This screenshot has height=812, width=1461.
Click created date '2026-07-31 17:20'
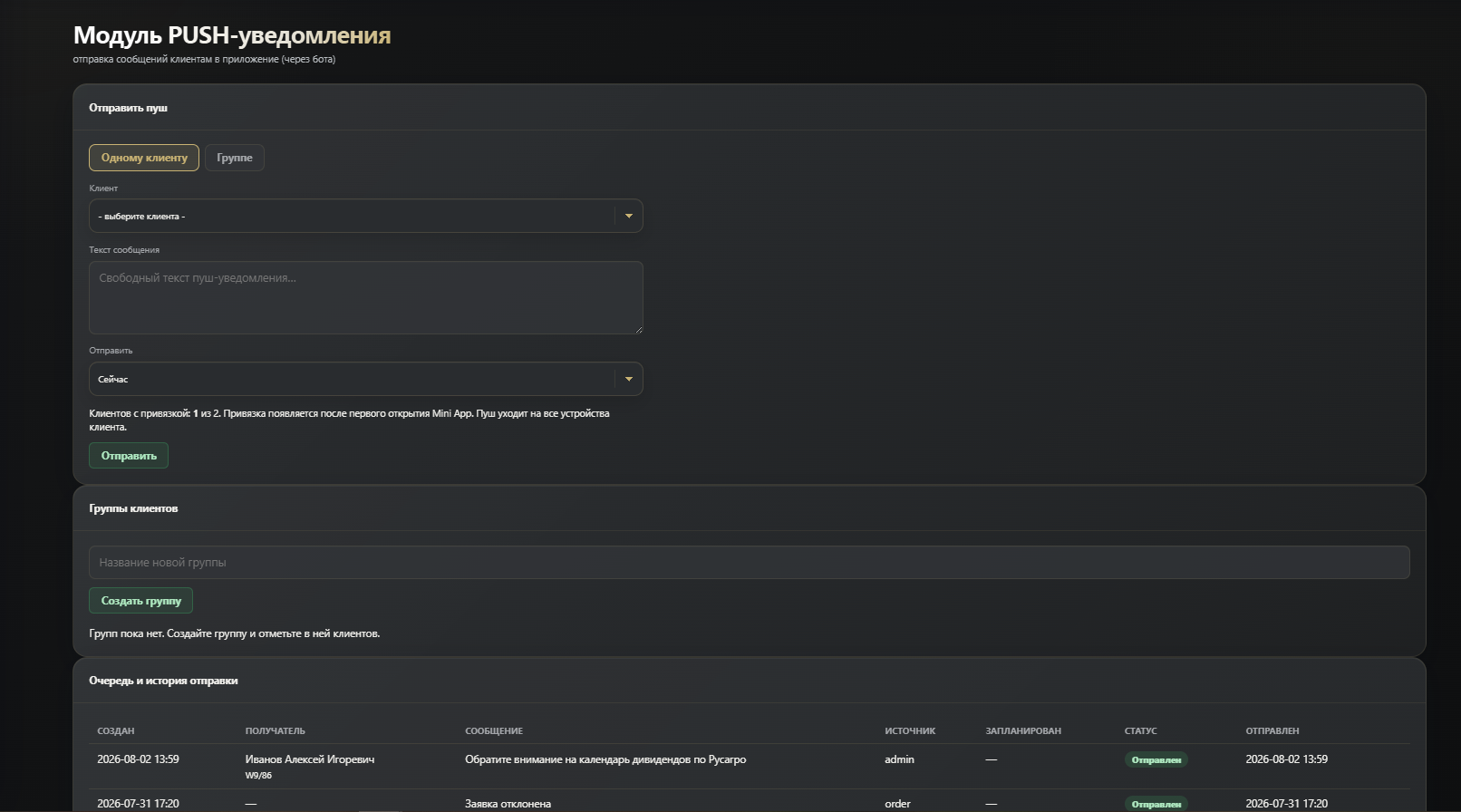[x=138, y=804]
